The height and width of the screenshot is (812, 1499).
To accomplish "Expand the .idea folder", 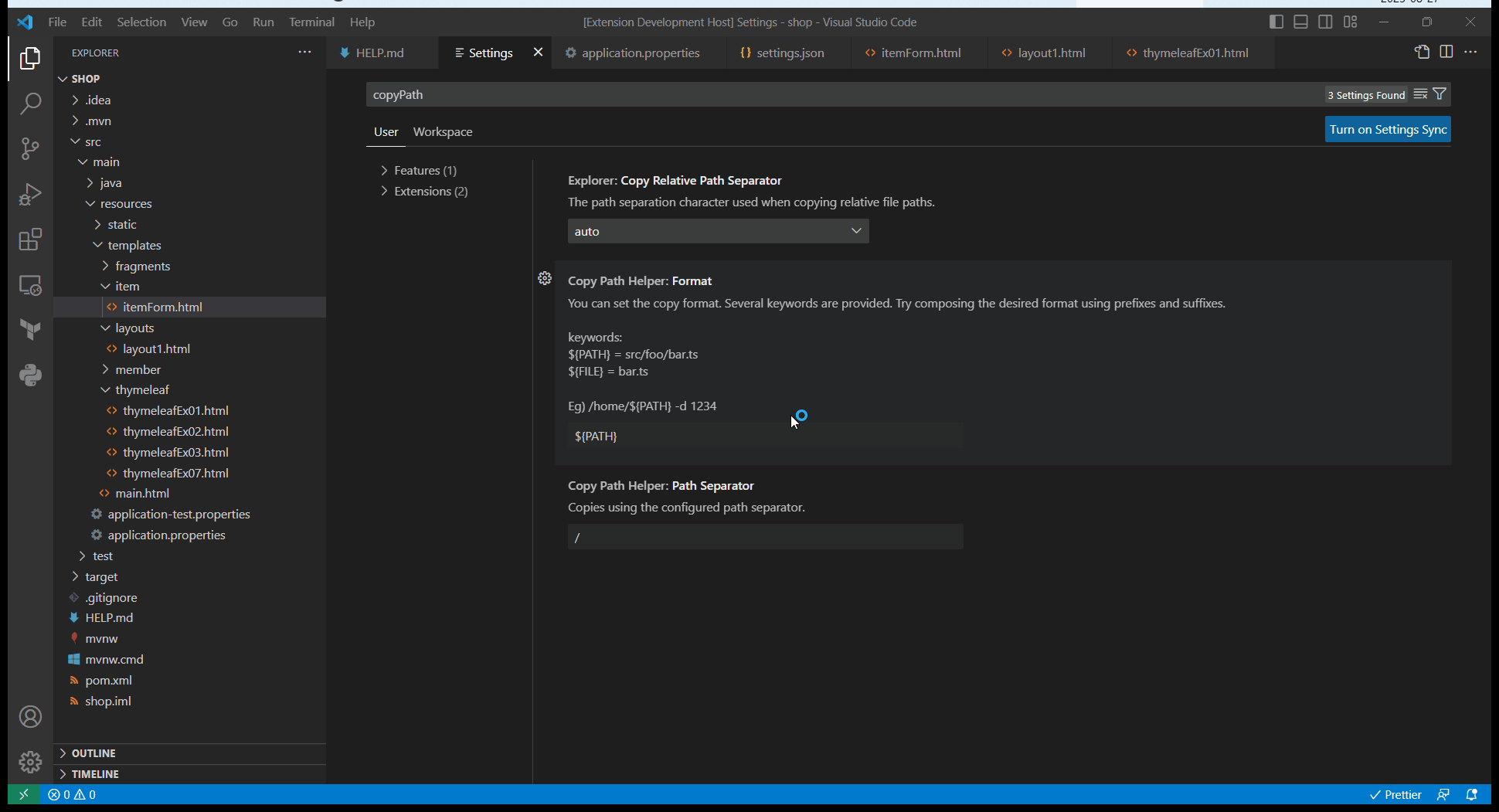I will pyautogui.click(x=189, y=100).
